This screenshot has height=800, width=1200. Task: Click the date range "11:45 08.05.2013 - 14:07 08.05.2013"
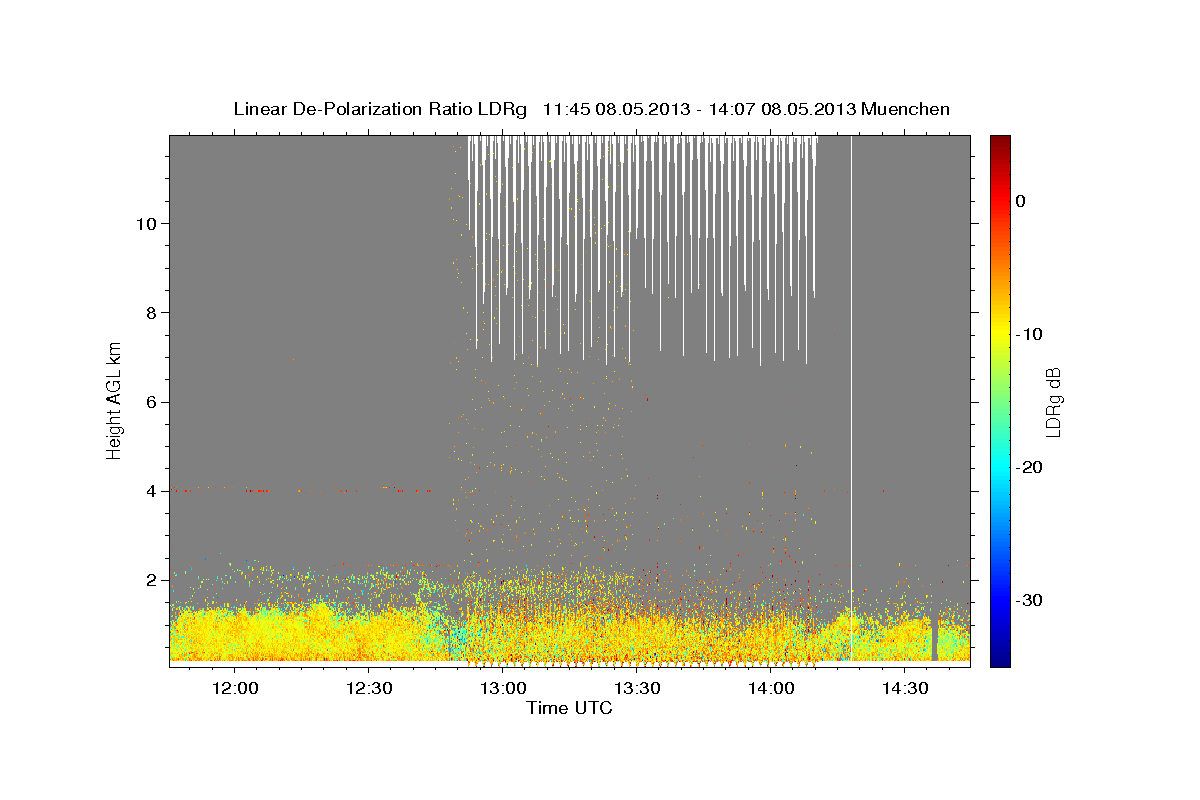(699, 109)
